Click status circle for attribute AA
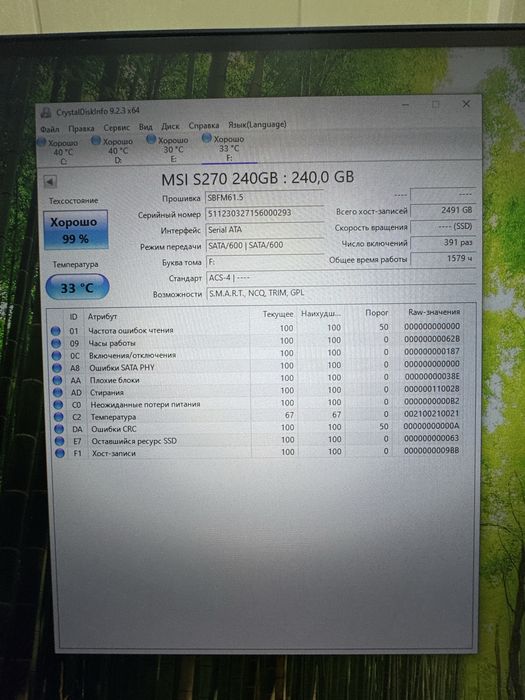 [57, 380]
